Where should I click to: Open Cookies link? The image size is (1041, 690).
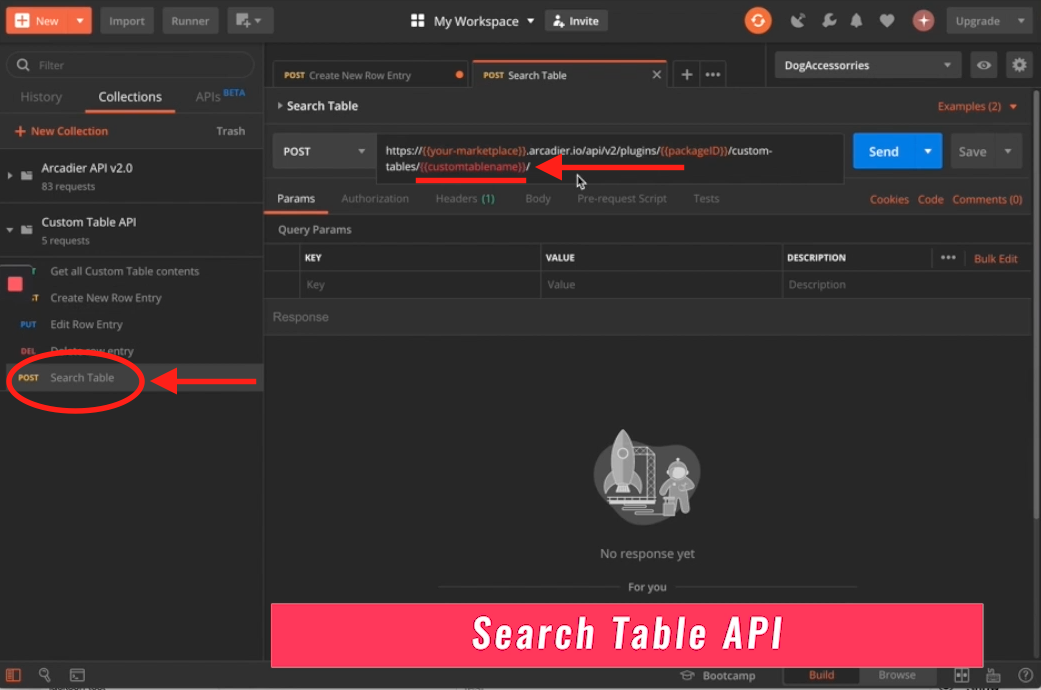click(x=889, y=199)
